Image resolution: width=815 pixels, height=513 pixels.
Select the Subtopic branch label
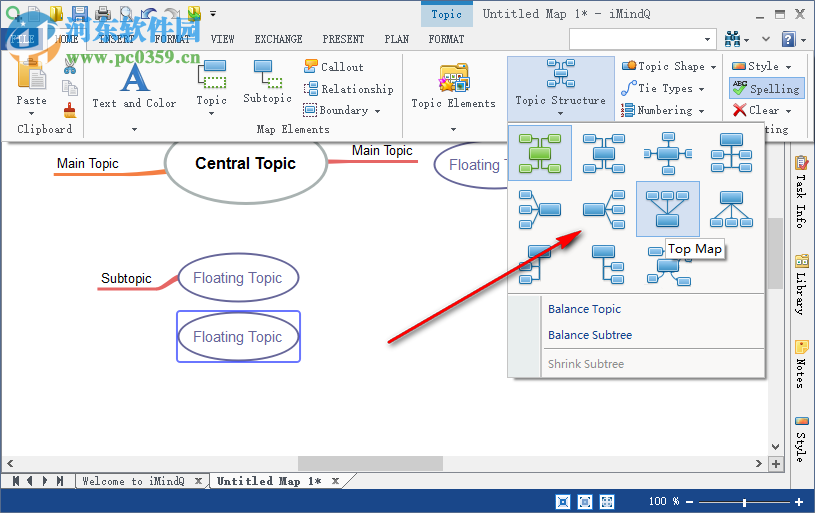[x=126, y=278]
